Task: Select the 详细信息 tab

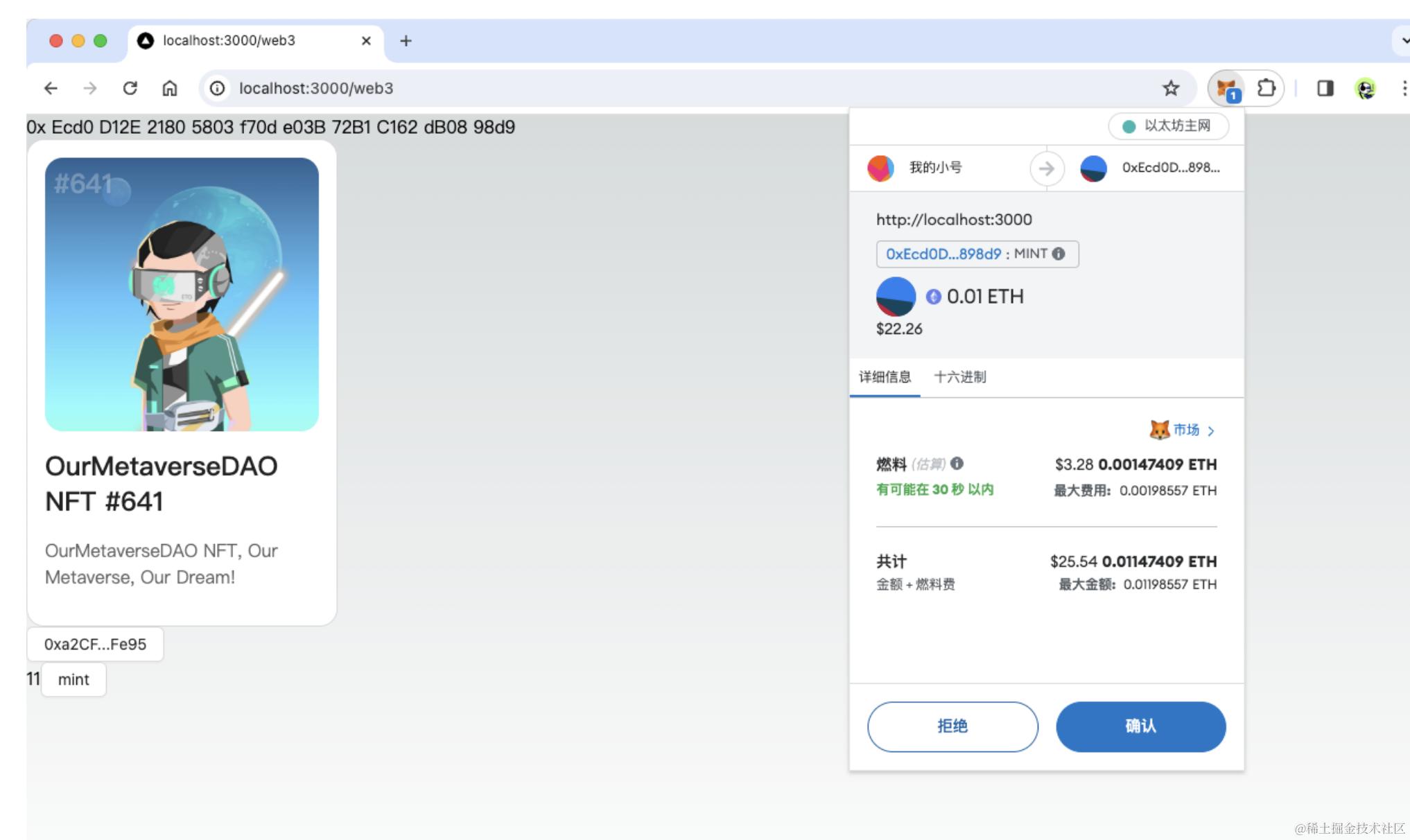Action: click(885, 377)
